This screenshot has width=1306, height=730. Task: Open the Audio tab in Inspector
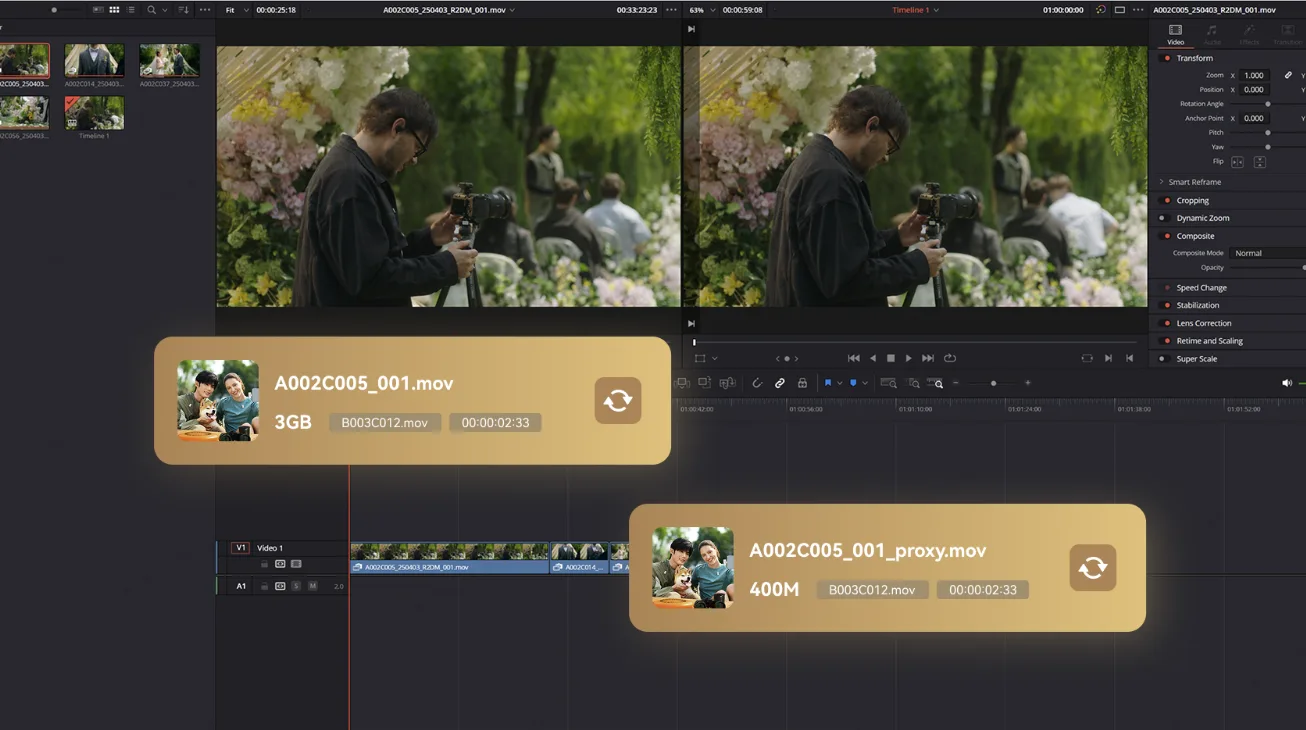(1212, 35)
